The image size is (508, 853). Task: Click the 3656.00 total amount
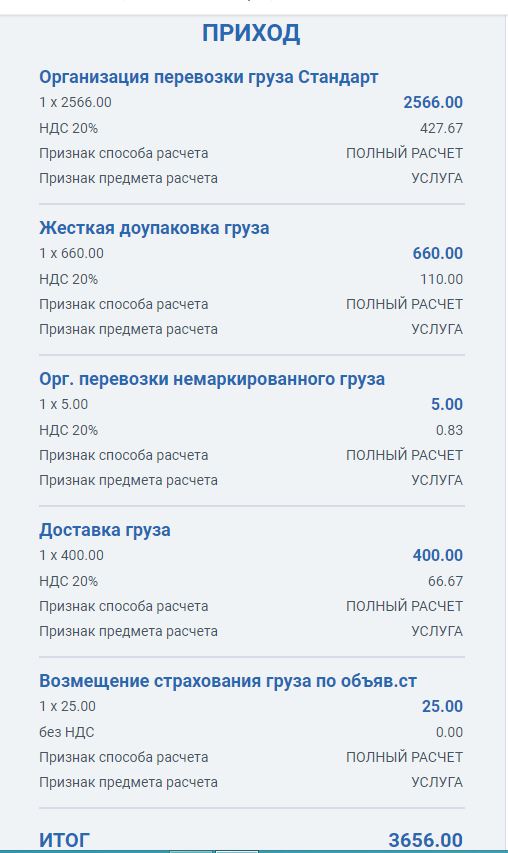click(x=425, y=840)
